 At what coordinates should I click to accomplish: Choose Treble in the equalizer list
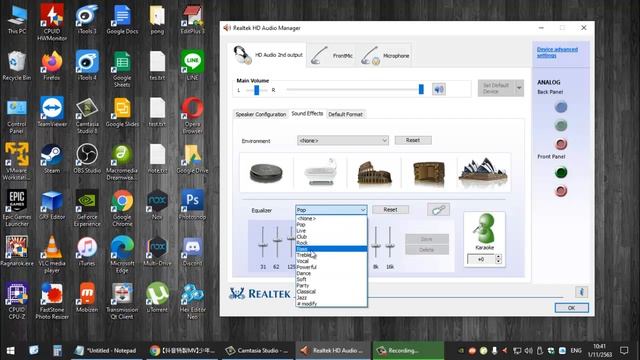tap(331, 255)
